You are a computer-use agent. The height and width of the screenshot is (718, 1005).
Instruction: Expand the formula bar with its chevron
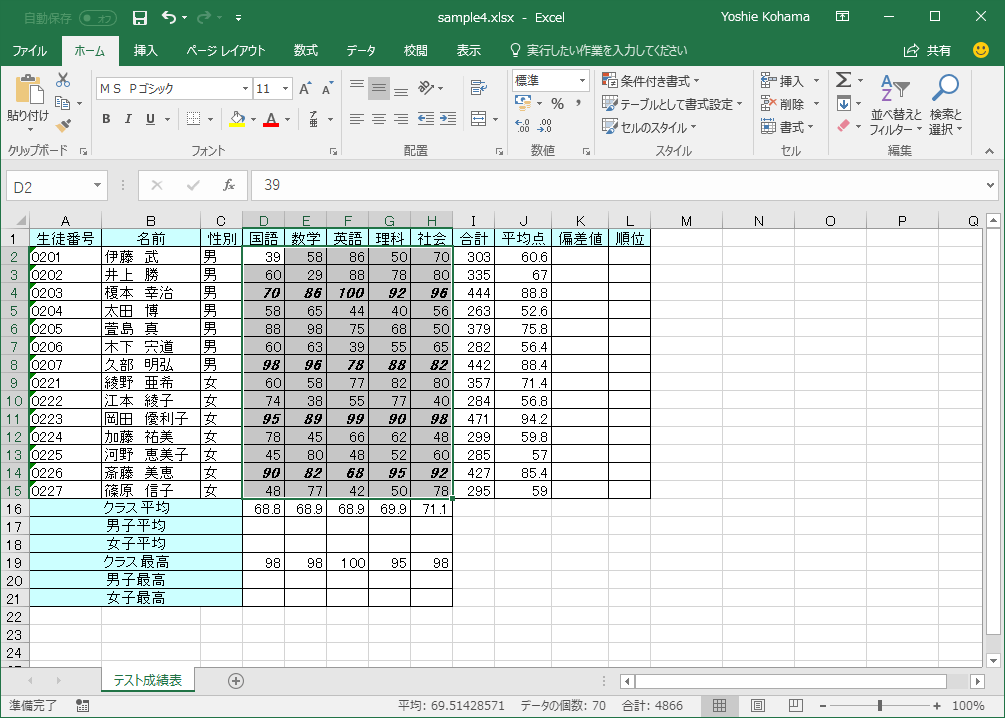tap(991, 186)
